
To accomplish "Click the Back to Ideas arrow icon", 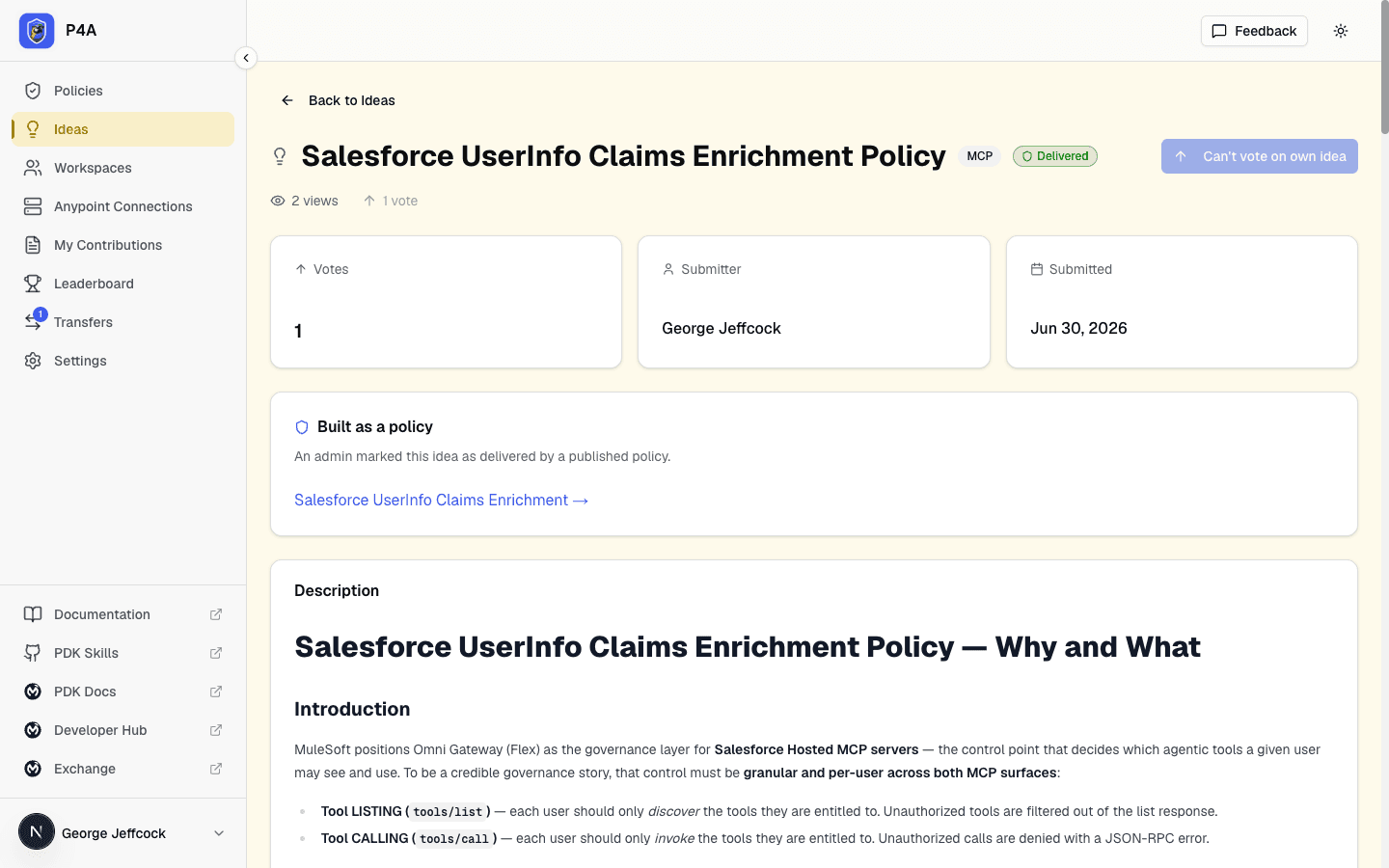I will [287, 100].
